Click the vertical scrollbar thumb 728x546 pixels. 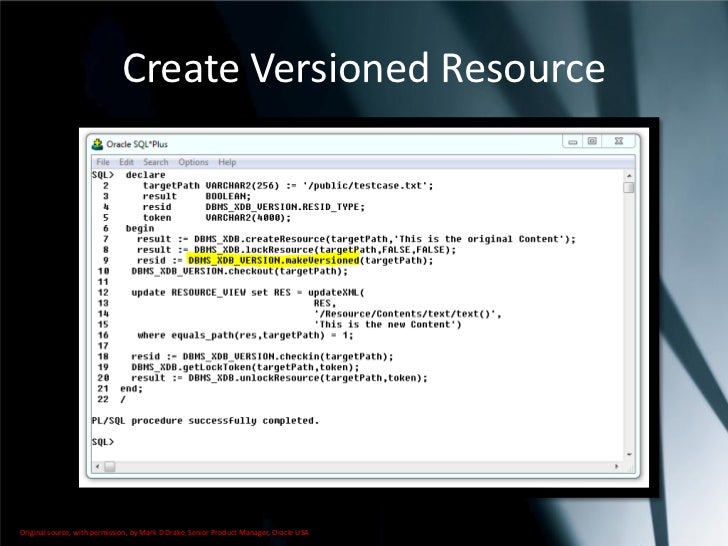click(629, 188)
